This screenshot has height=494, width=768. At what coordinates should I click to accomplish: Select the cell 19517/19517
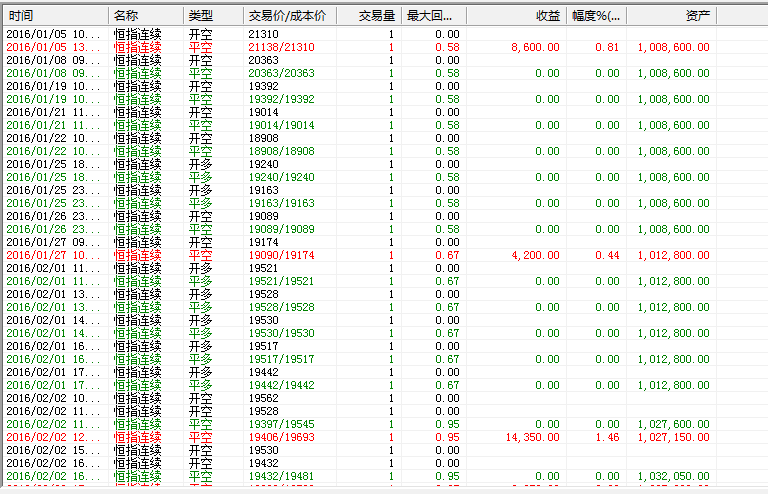tap(282, 359)
